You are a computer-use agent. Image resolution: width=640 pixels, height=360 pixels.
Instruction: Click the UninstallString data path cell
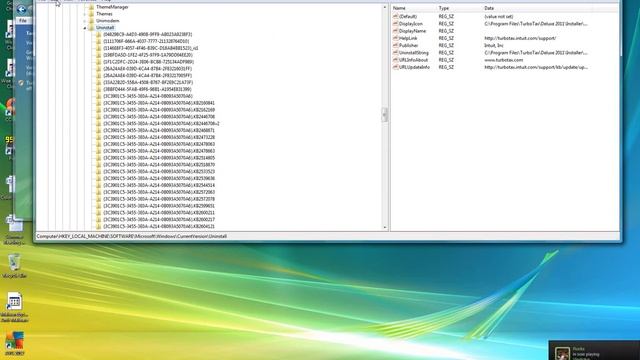click(536, 53)
